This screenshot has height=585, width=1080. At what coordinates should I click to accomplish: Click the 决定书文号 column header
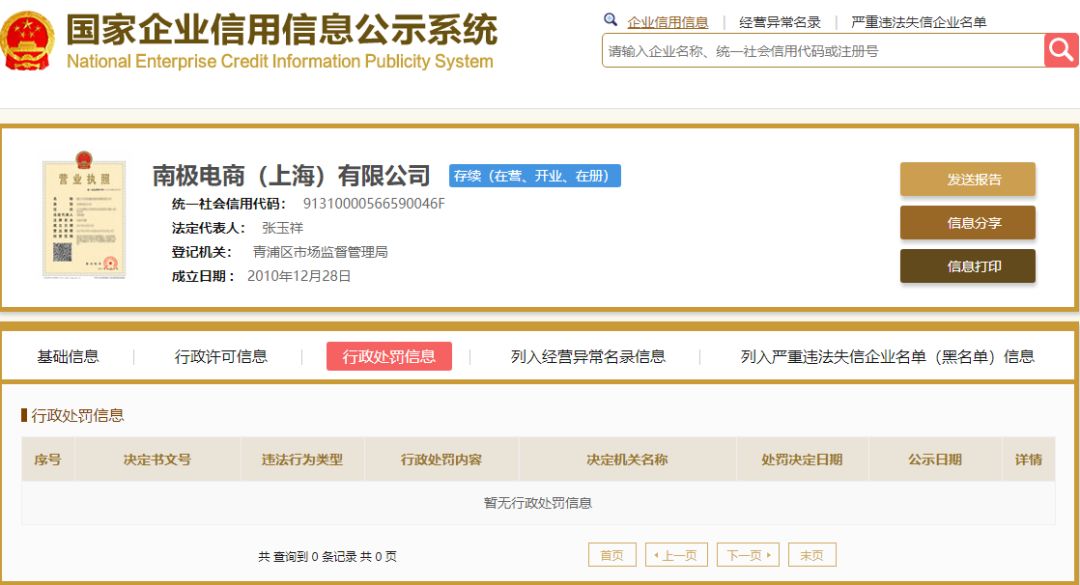157,460
